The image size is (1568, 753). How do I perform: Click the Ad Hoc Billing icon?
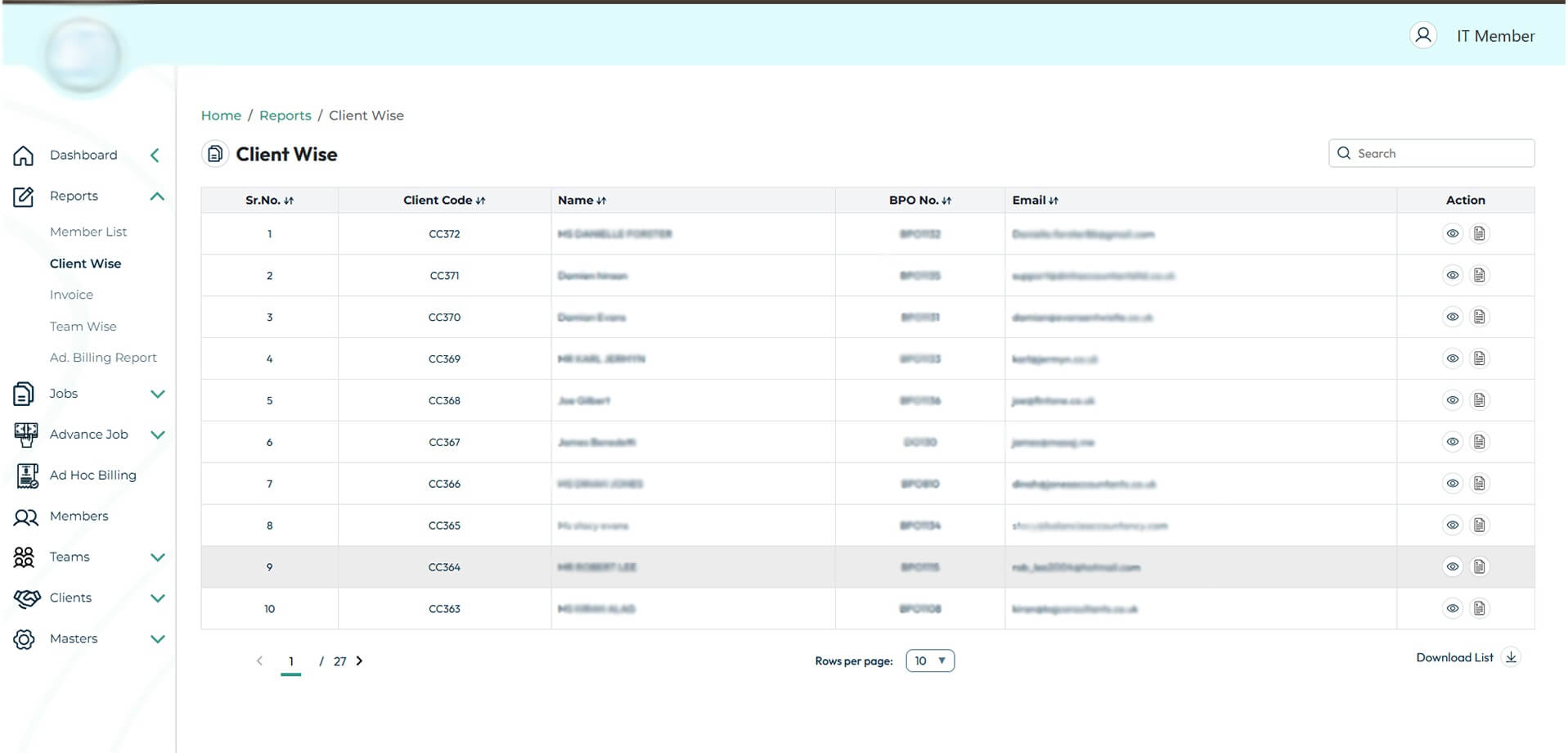tap(27, 476)
